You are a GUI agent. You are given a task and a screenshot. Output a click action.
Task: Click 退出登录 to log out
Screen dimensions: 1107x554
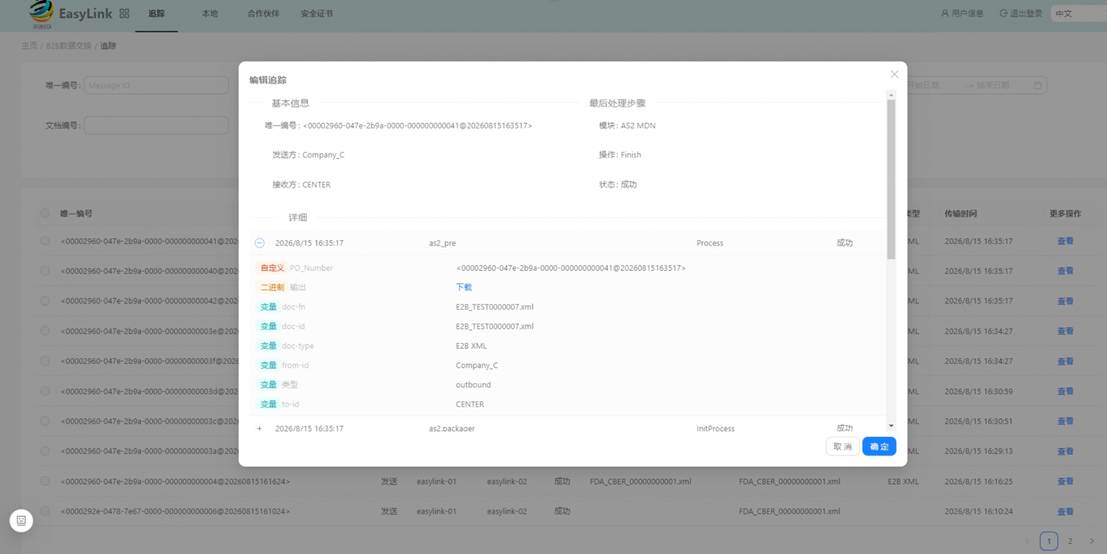1021,13
